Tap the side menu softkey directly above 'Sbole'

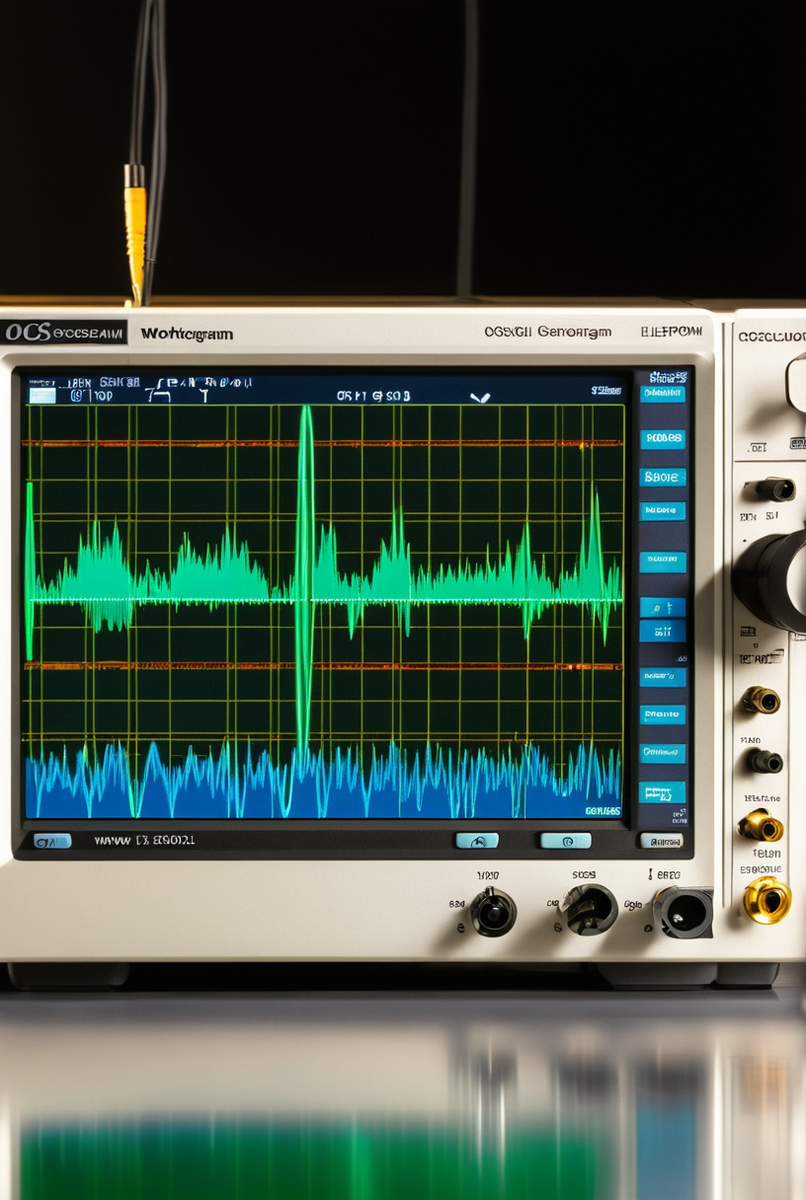(x=663, y=439)
